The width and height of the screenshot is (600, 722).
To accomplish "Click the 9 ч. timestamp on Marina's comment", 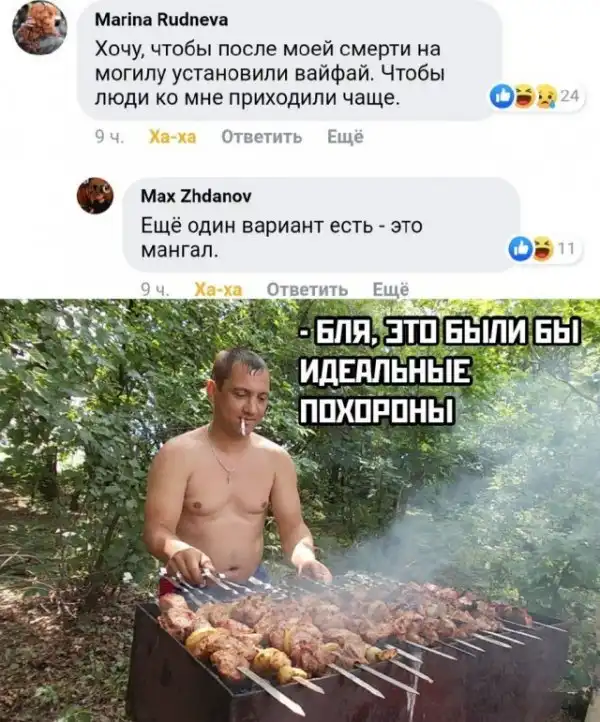I will point(109,137).
